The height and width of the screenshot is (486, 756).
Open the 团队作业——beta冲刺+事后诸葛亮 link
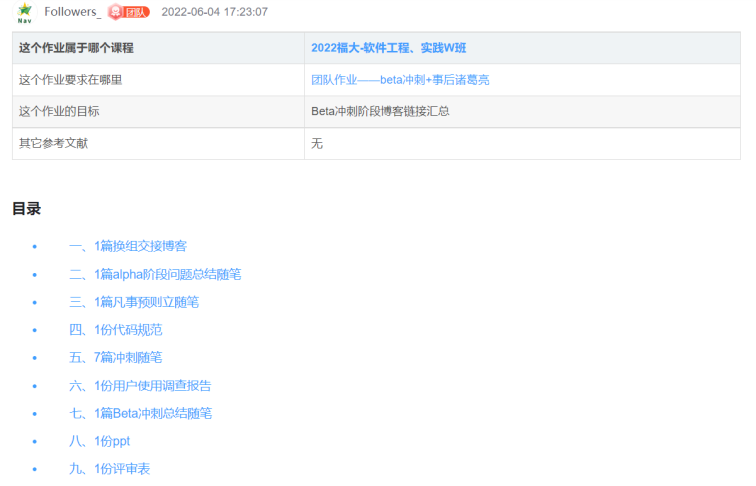(400, 80)
